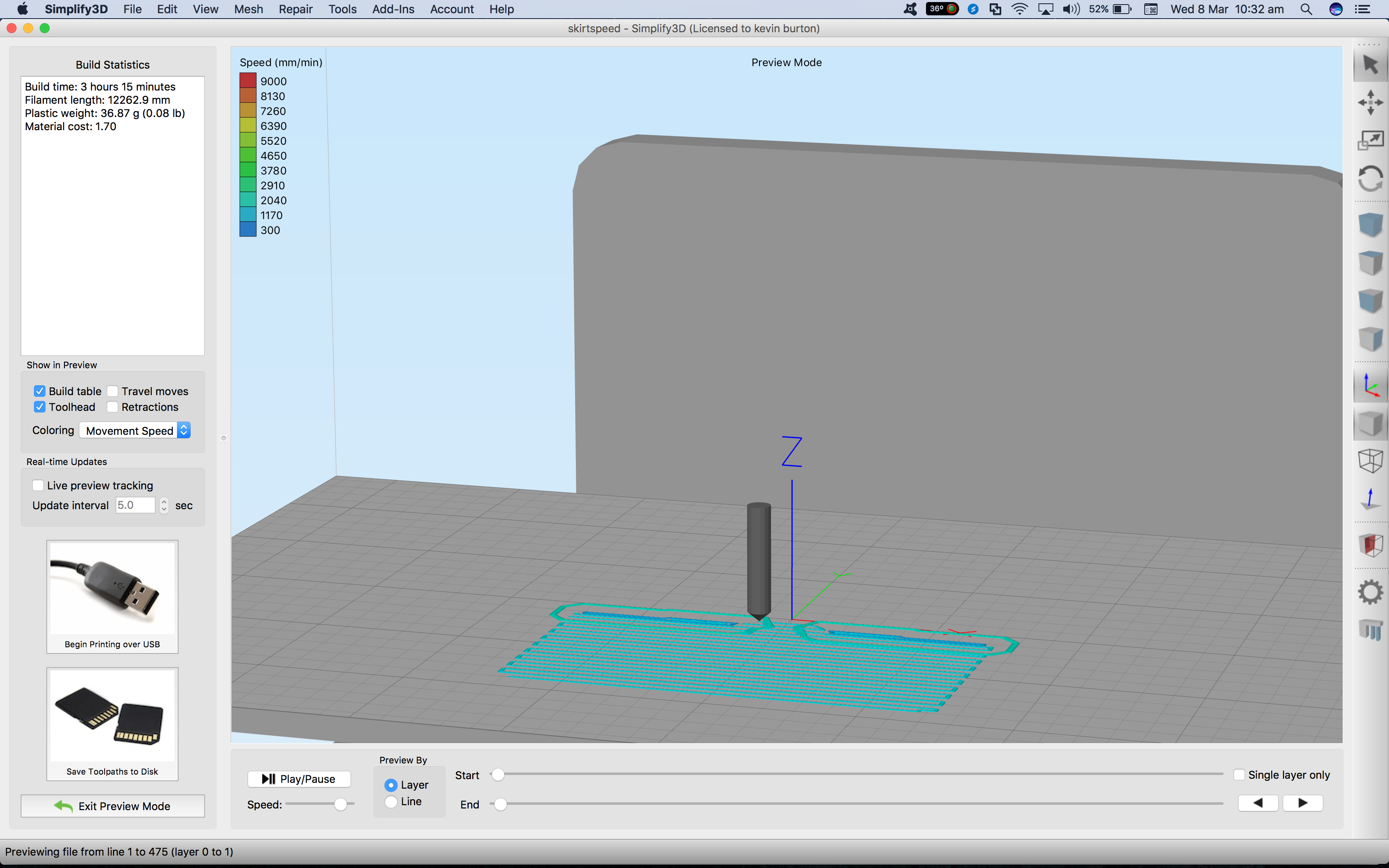1389x868 pixels.
Task: Open the Coloring dropdown (Movement Speed)
Action: [x=135, y=431]
